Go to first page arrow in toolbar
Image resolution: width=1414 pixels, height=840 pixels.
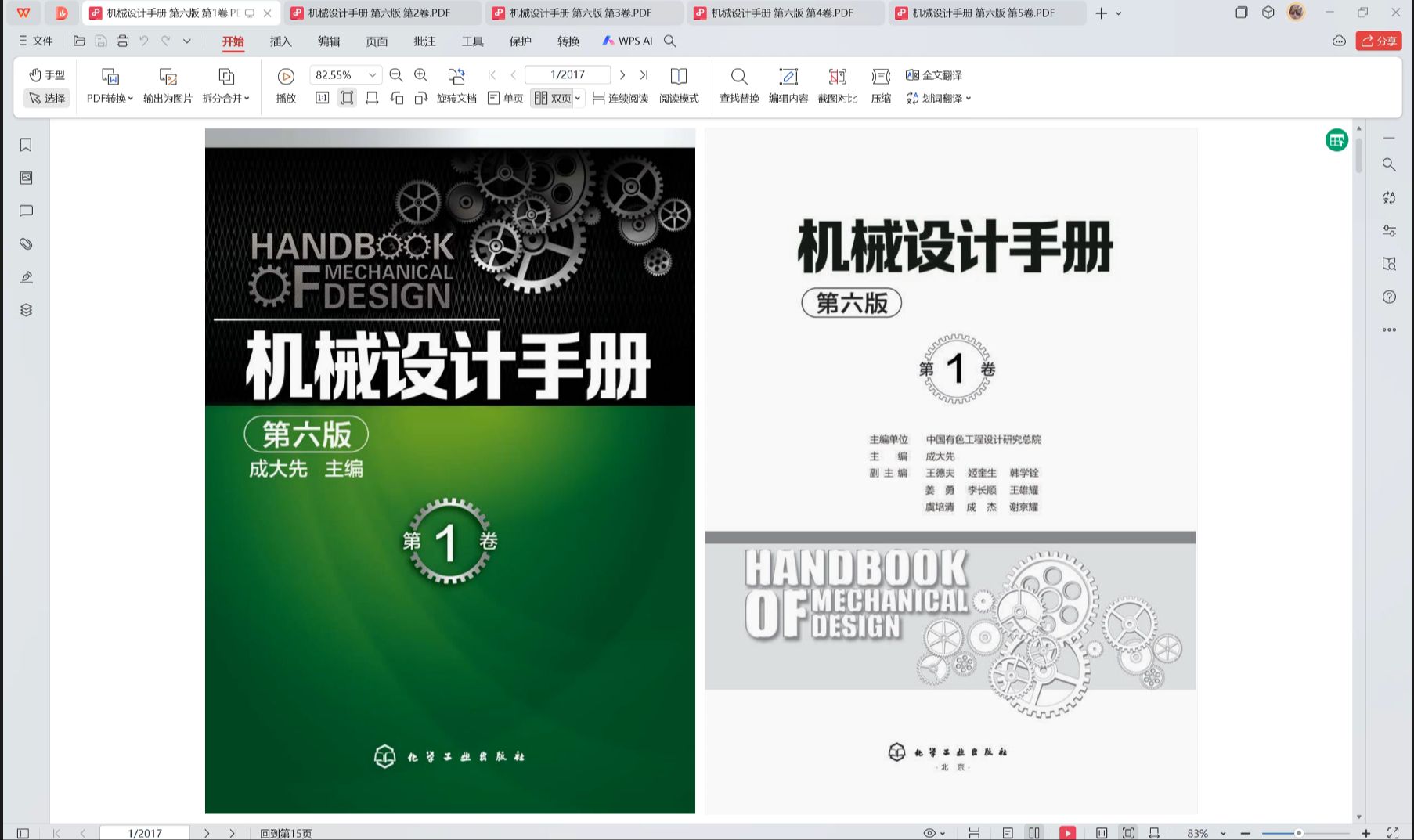[492, 75]
